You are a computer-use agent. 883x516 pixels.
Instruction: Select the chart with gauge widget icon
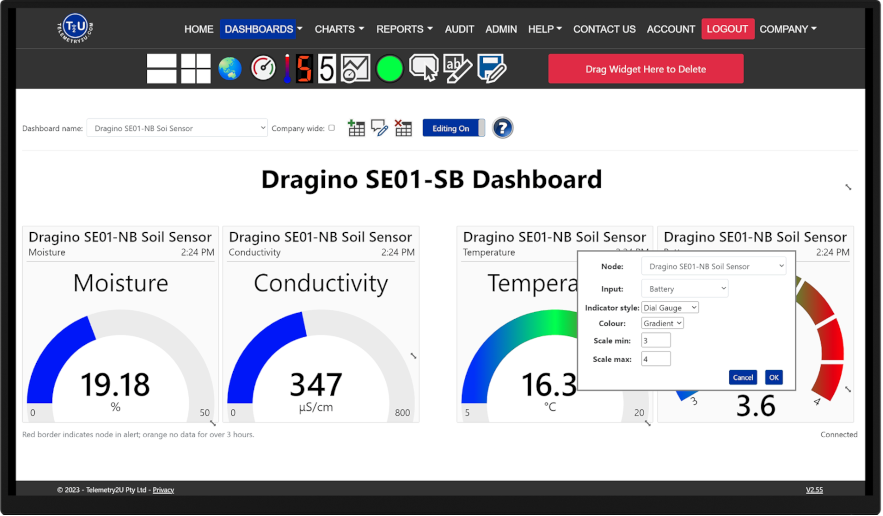tap(355, 69)
